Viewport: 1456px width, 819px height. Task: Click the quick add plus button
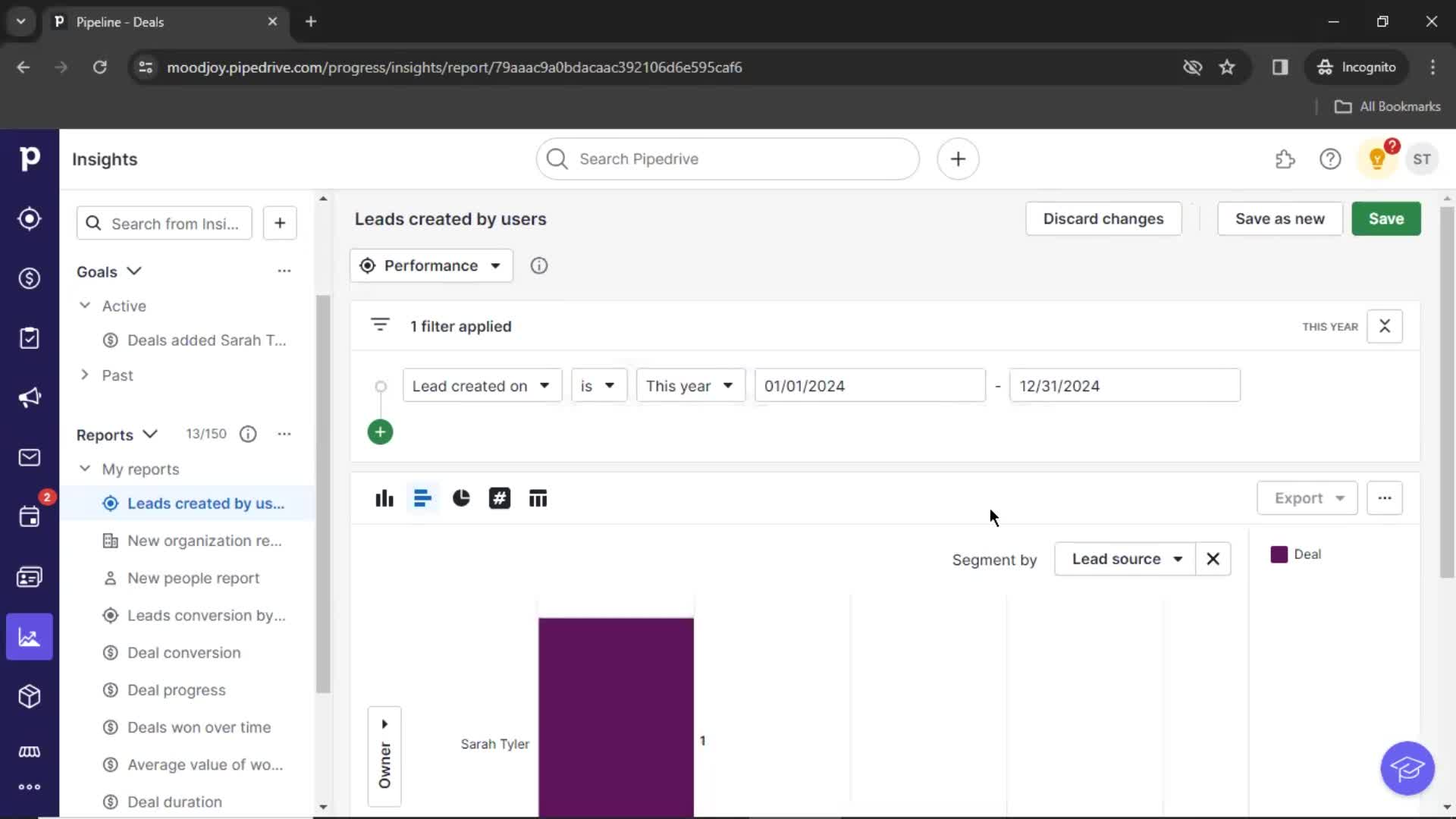click(x=958, y=158)
